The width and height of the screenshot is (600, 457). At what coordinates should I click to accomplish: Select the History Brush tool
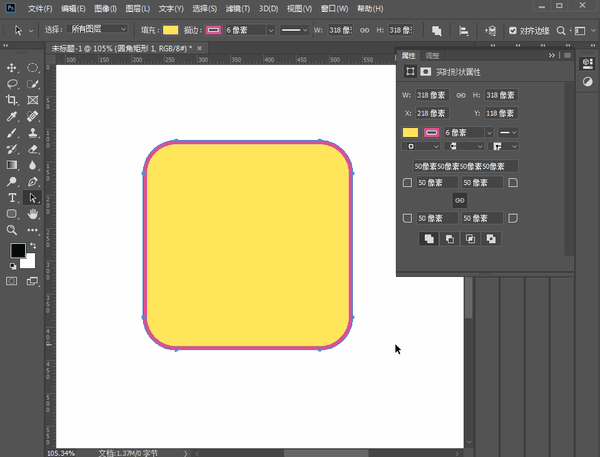pos(11,149)
